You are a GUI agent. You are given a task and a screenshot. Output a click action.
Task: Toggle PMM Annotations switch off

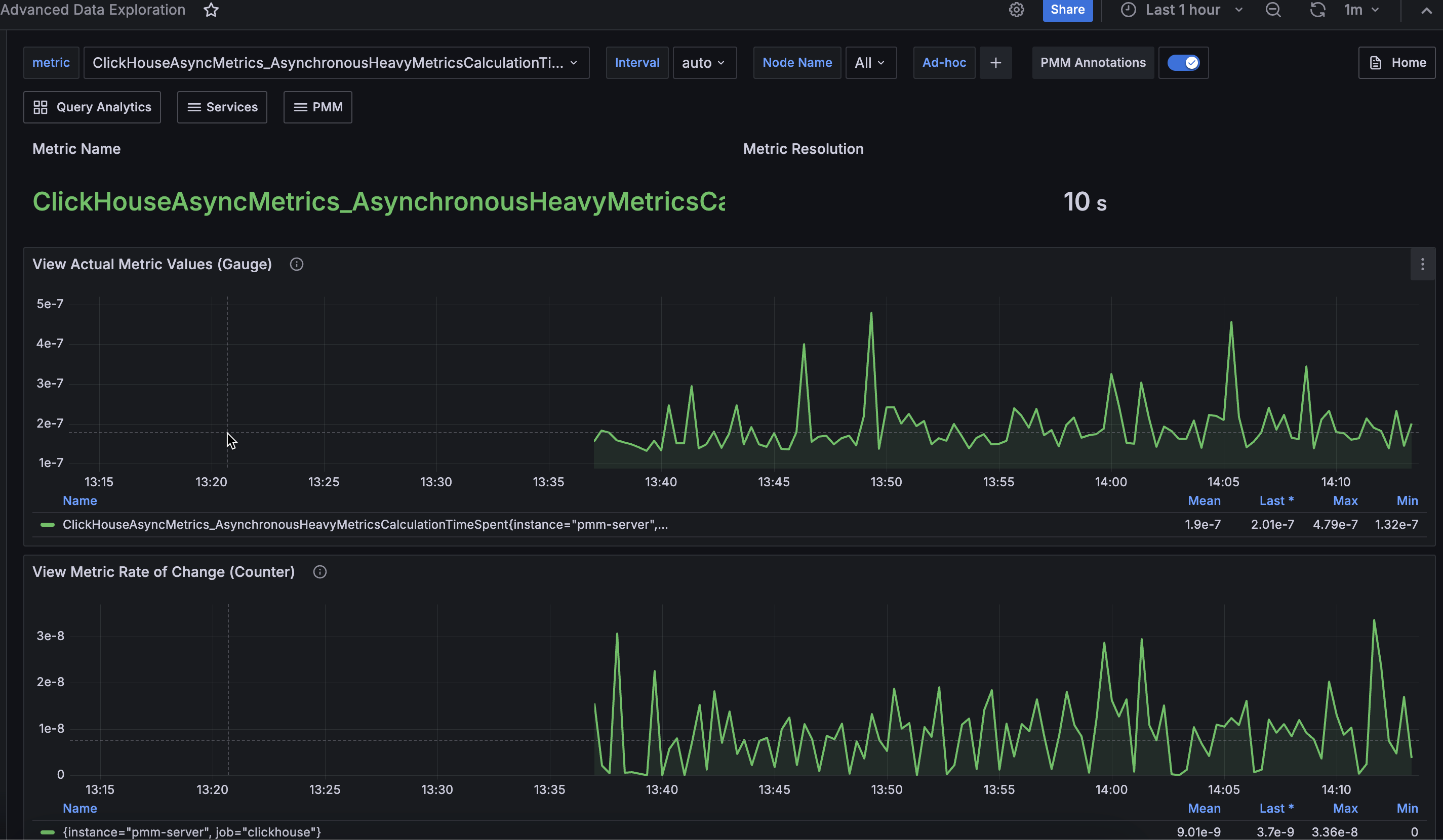[1183, 63]
